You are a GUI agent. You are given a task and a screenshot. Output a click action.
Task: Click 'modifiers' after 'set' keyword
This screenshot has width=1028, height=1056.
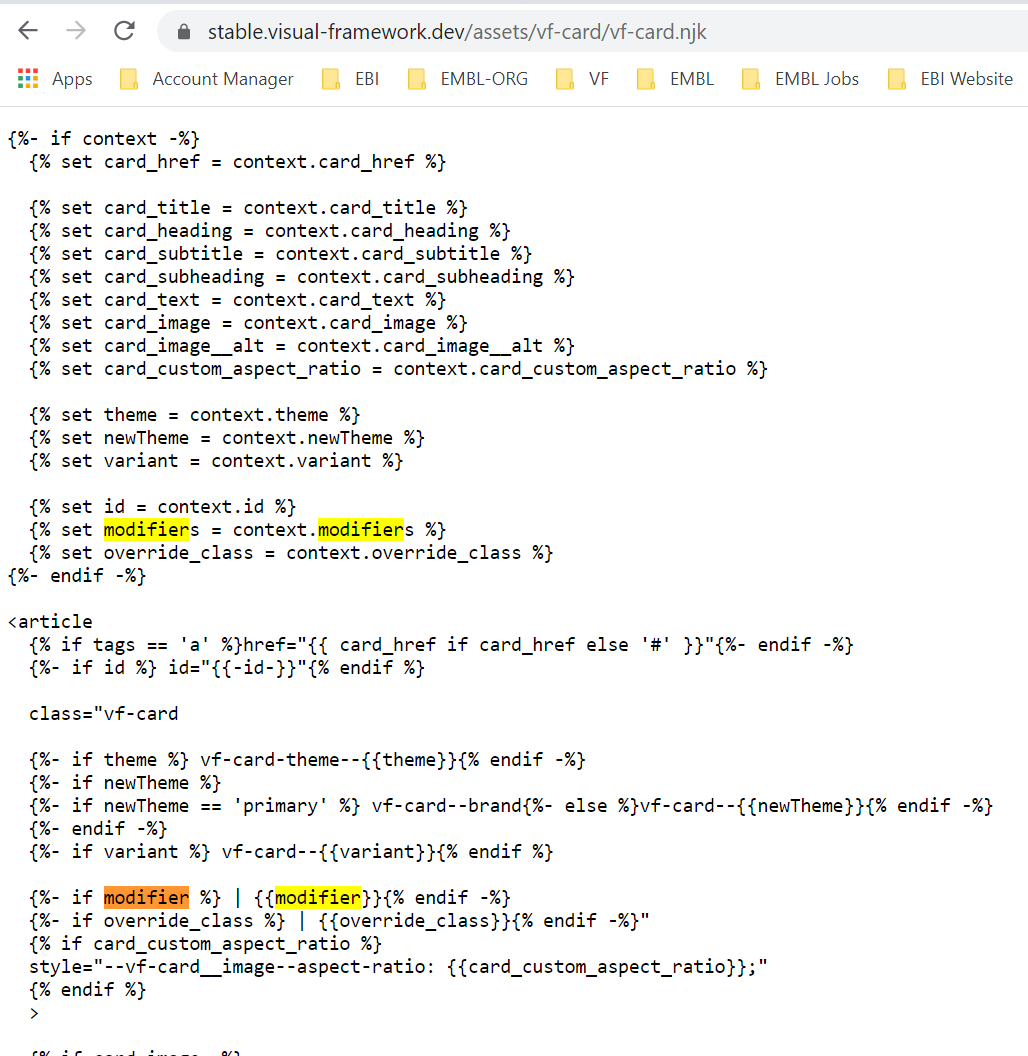(x=152, y=530)
